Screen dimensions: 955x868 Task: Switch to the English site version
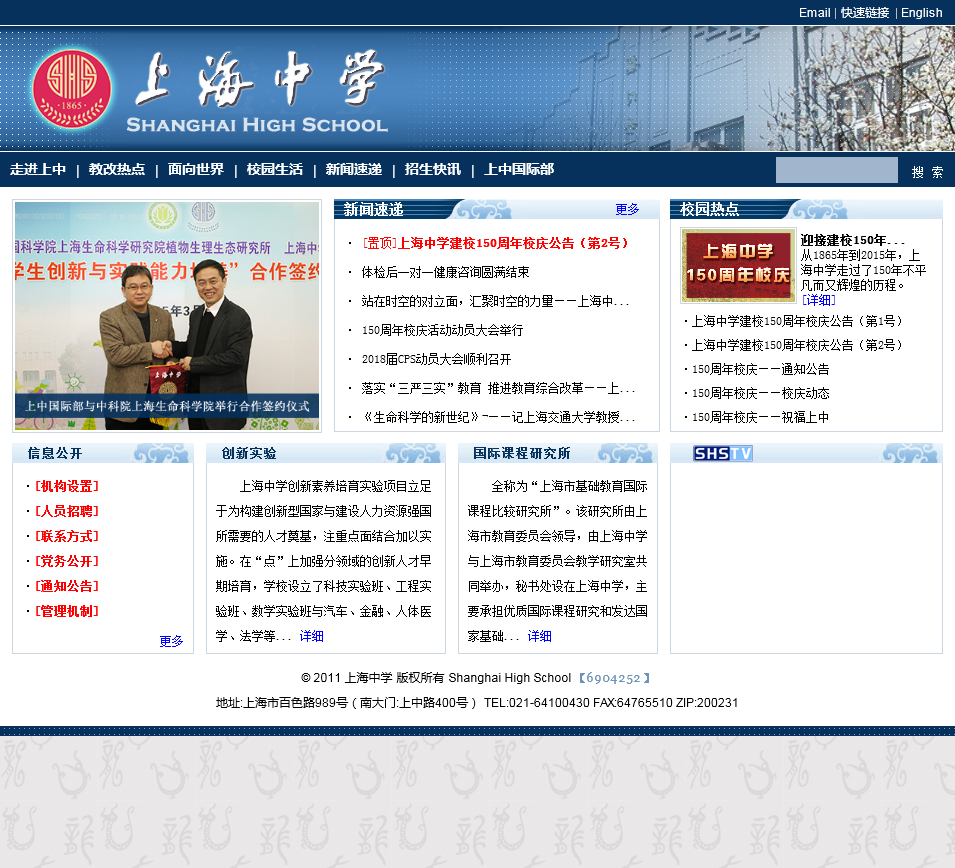[x=922, y=13]
